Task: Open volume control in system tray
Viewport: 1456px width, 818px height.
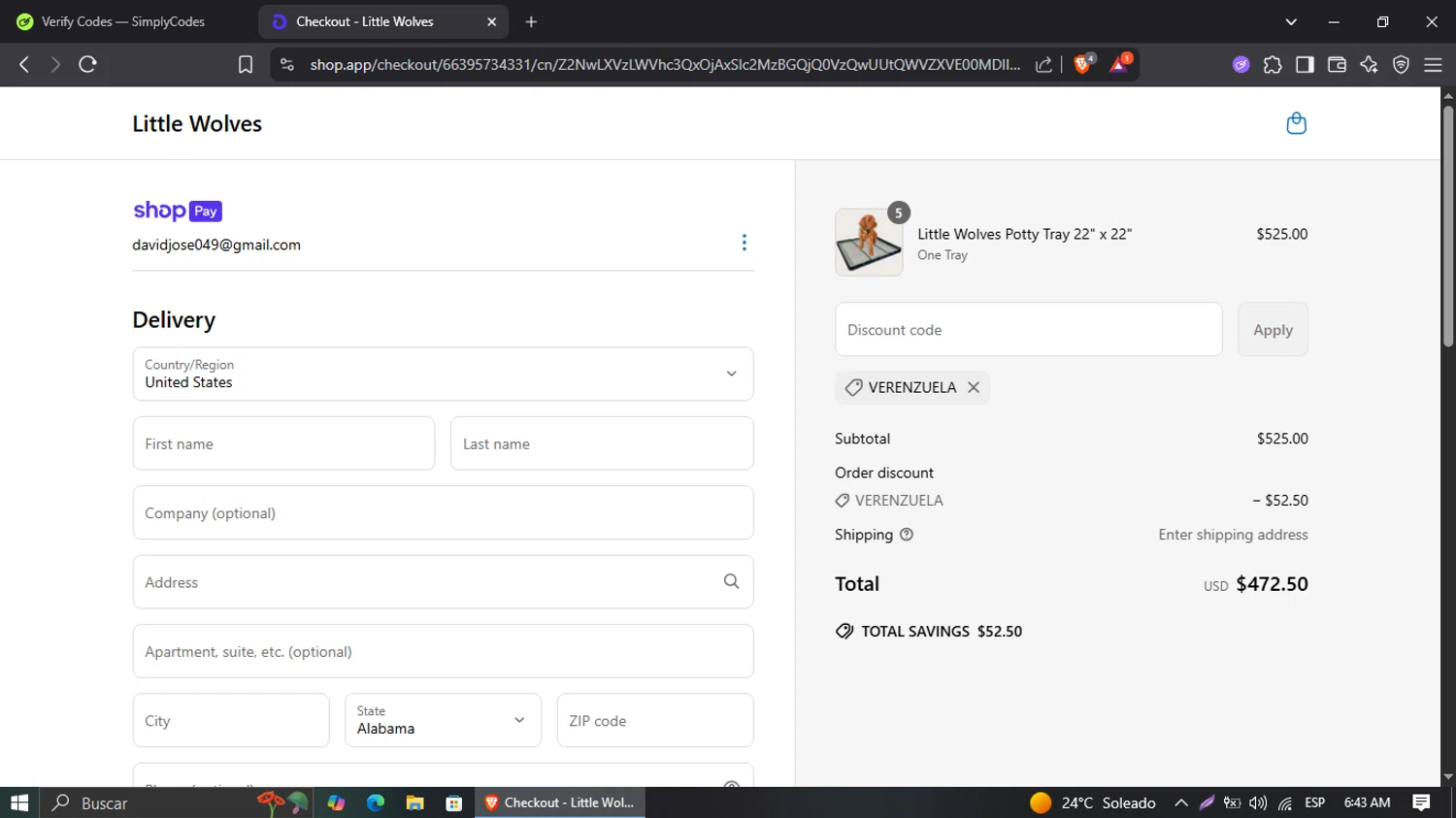Action: pos(1258,802)
